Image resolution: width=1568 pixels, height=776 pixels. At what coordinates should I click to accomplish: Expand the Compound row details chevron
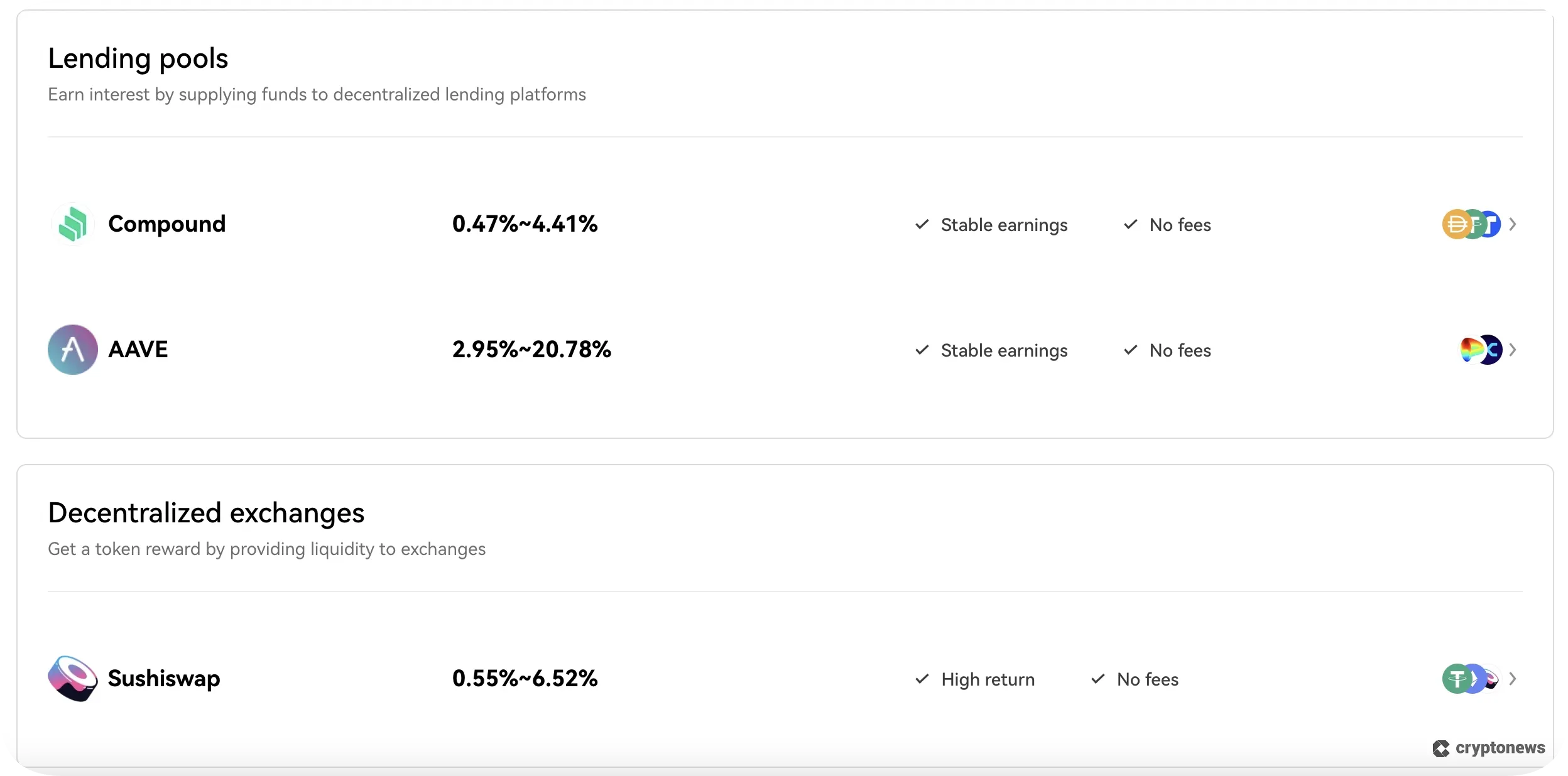click(1513, 224)
